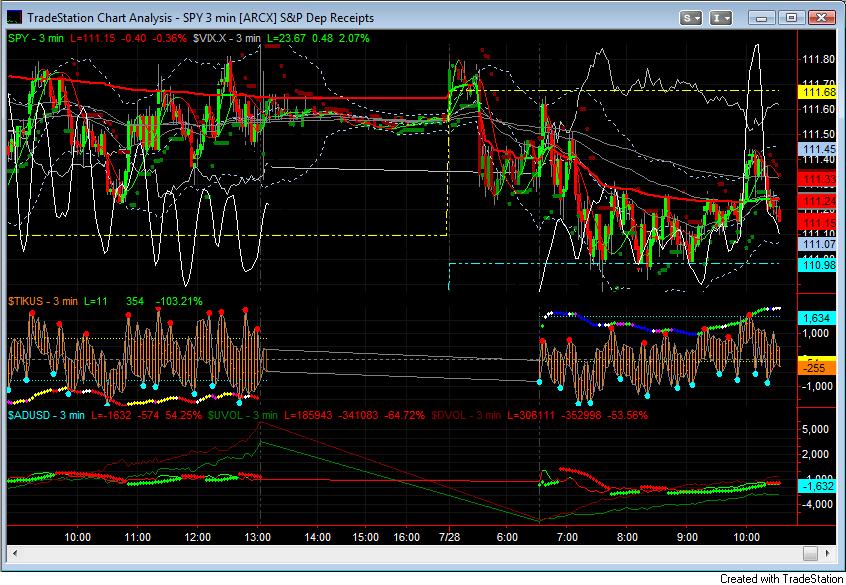Click the 13:00 time axis label
The width and height of the screenshot is (846, 585).
pos(258,537)
